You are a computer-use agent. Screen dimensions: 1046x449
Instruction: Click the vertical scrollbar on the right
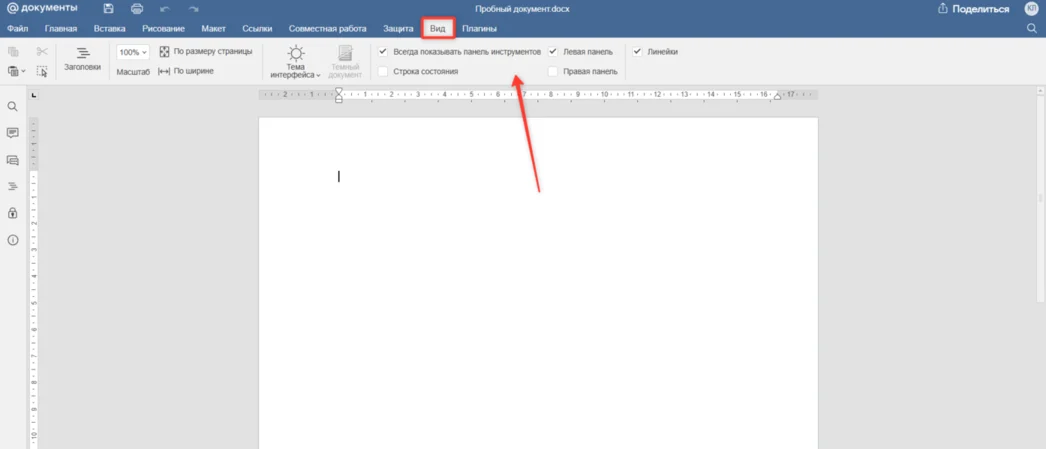(x=1041, y=200)
